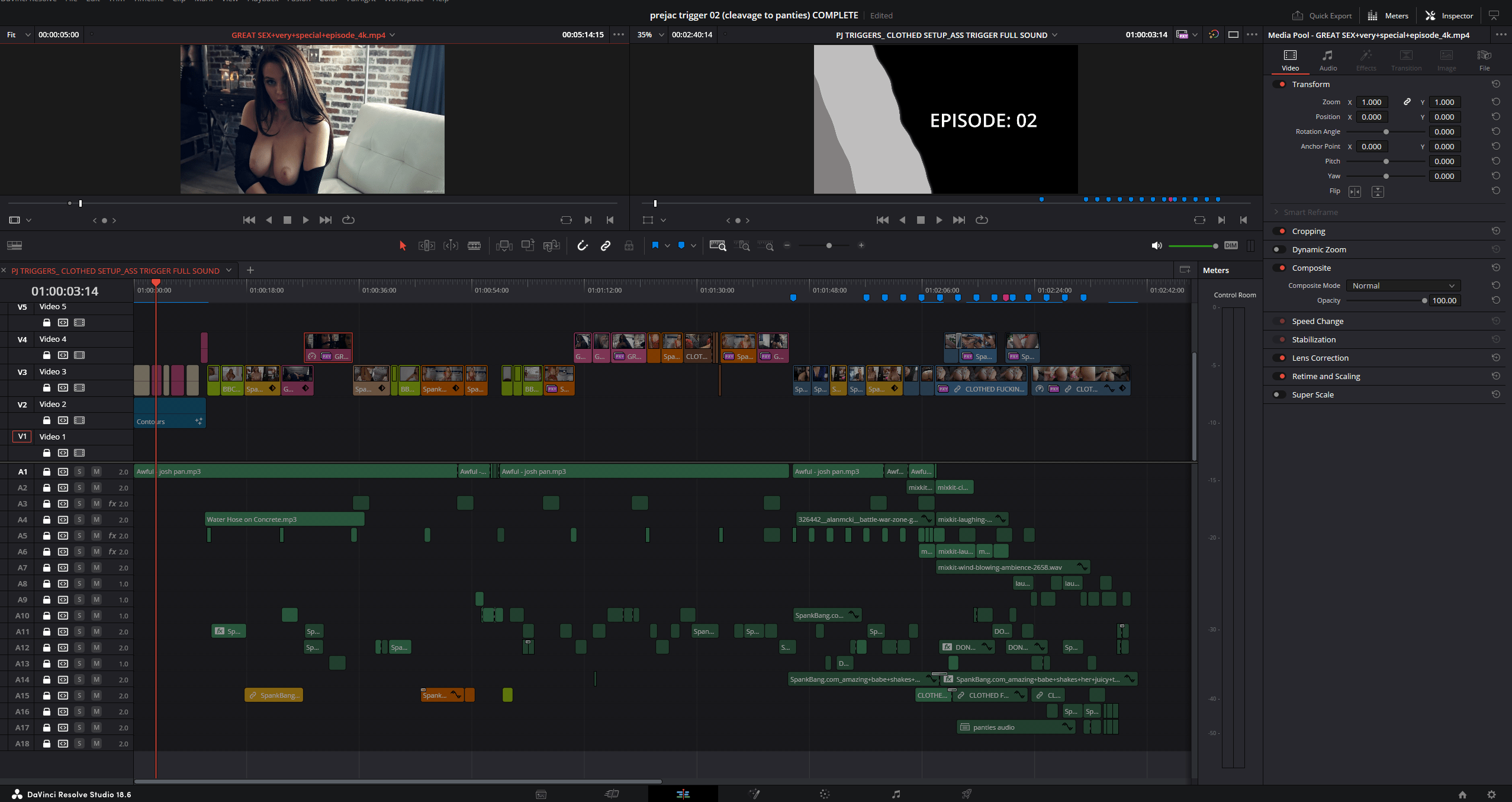Open the Composite Mode Normal dropdown

pos(1402,285)
